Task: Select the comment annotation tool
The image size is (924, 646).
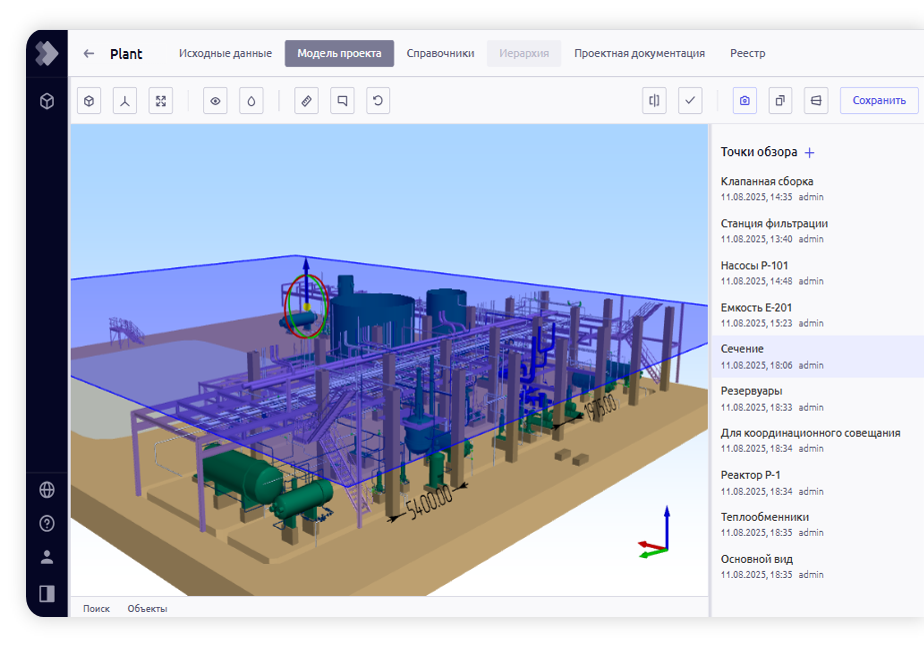Action: [342, 101]
